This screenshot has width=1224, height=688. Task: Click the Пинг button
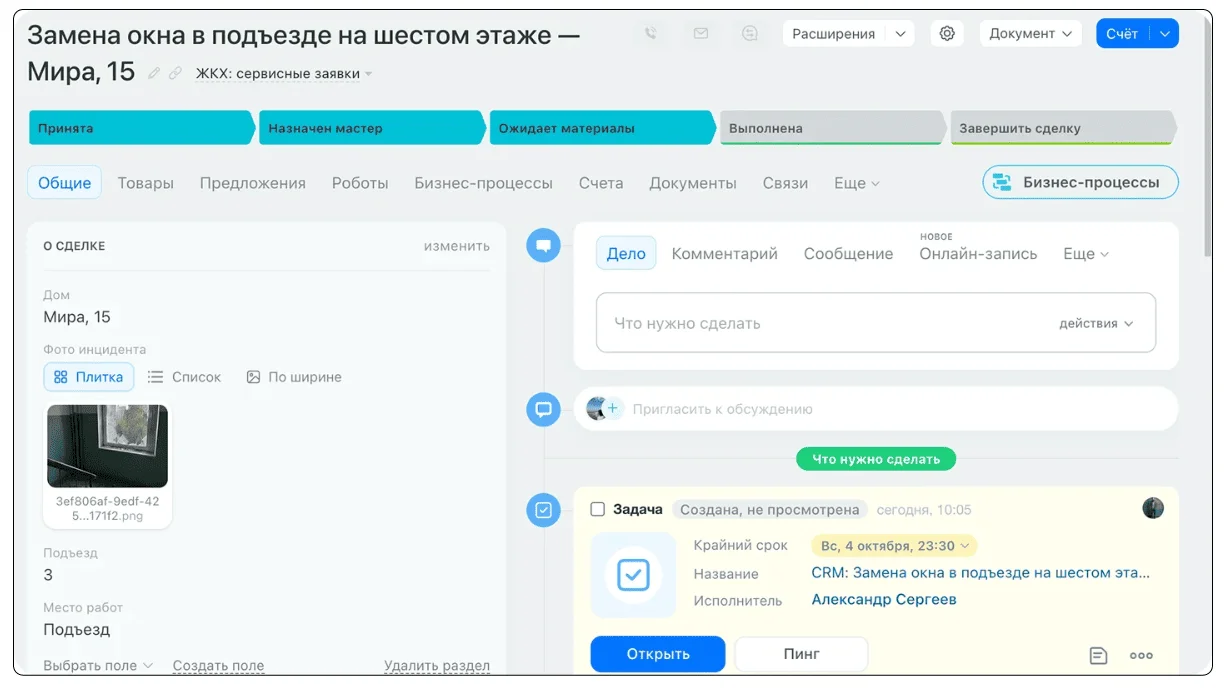(801, 654)
